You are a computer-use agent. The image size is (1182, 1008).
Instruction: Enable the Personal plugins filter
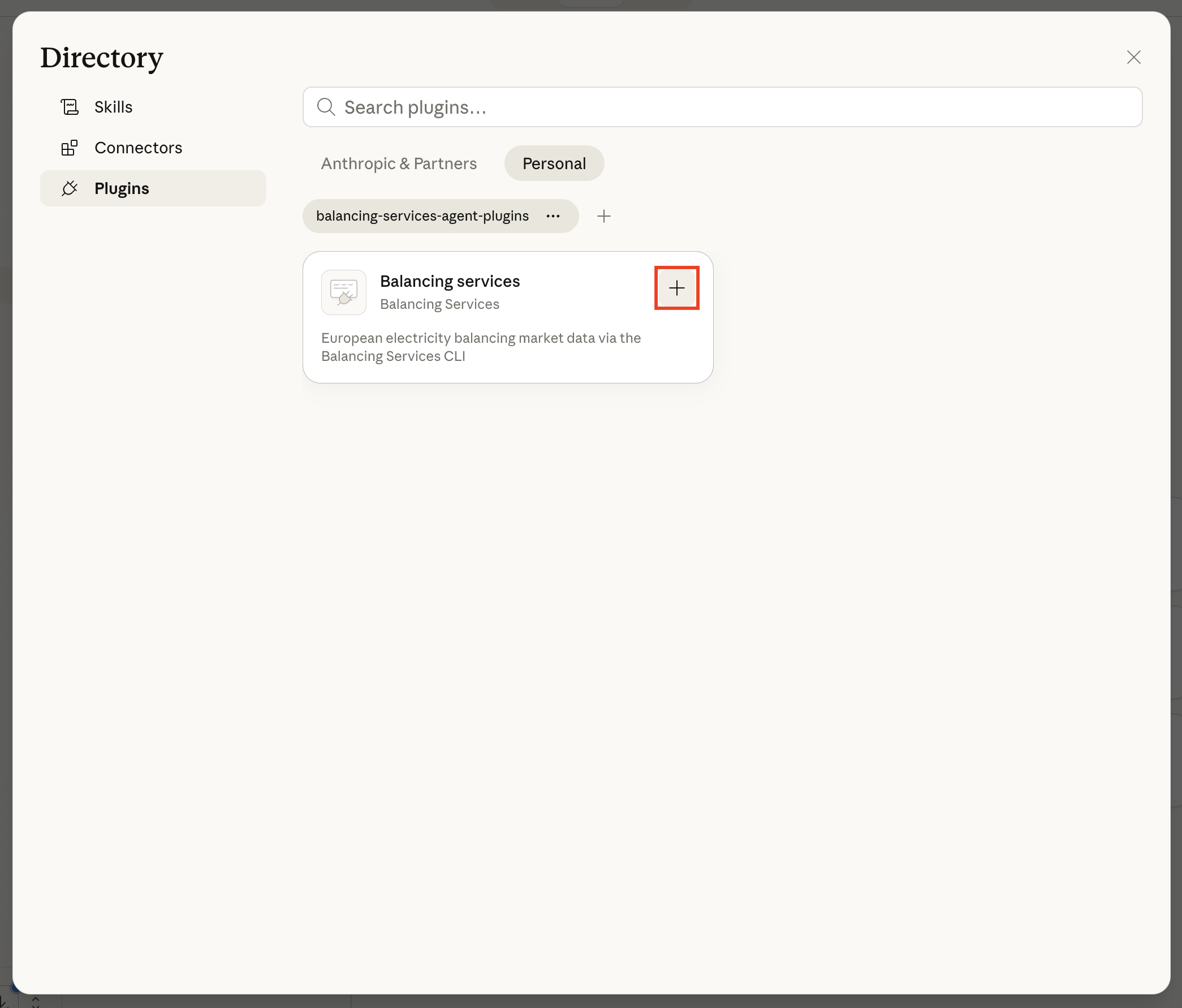[553, 163]
